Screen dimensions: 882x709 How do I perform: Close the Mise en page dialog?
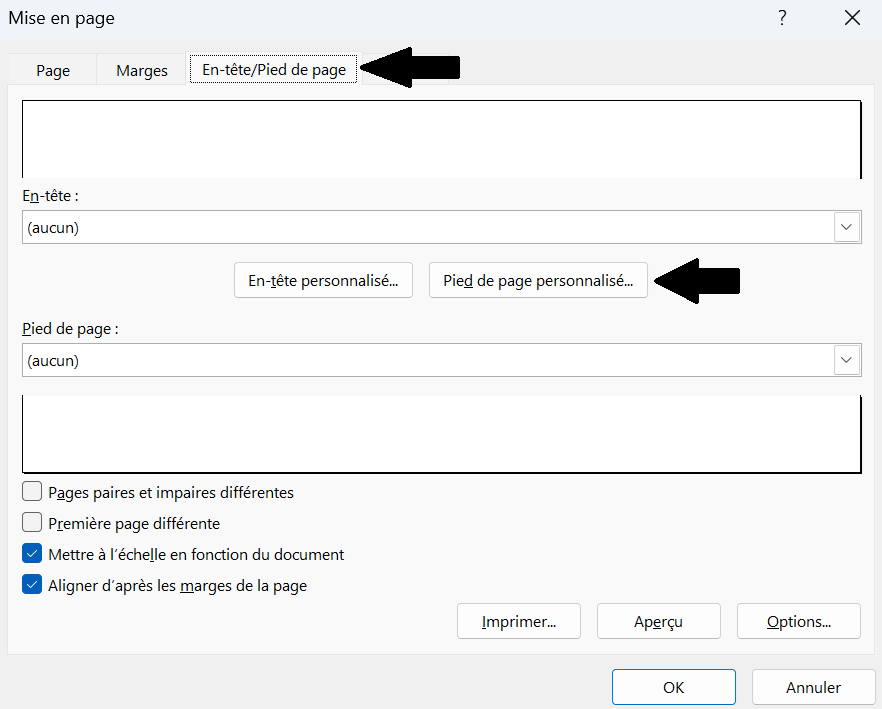pos(852,18)
